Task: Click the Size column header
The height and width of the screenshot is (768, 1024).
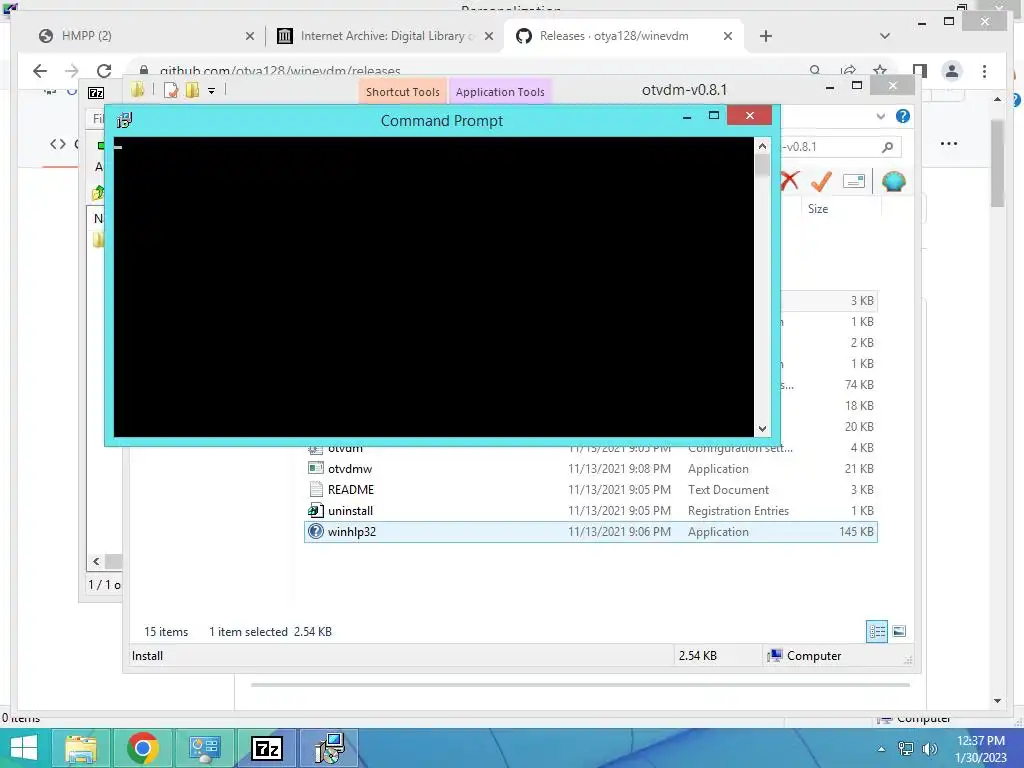Action: click(x=818, y=209)
